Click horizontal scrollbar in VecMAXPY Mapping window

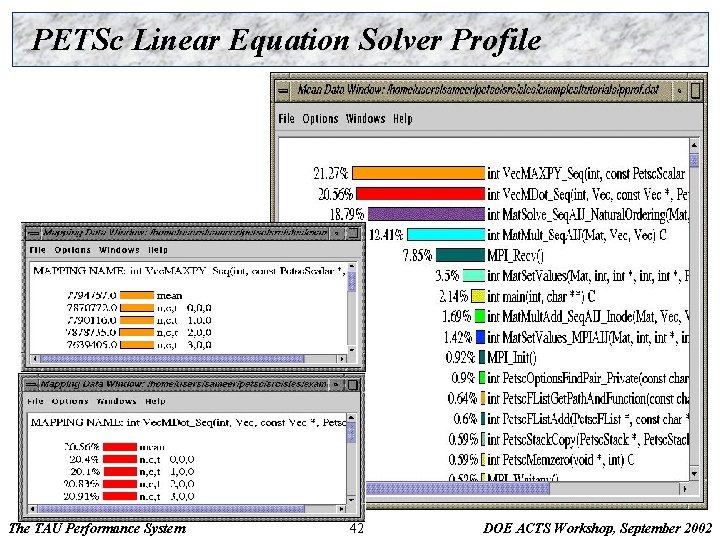tap(172, 358)
